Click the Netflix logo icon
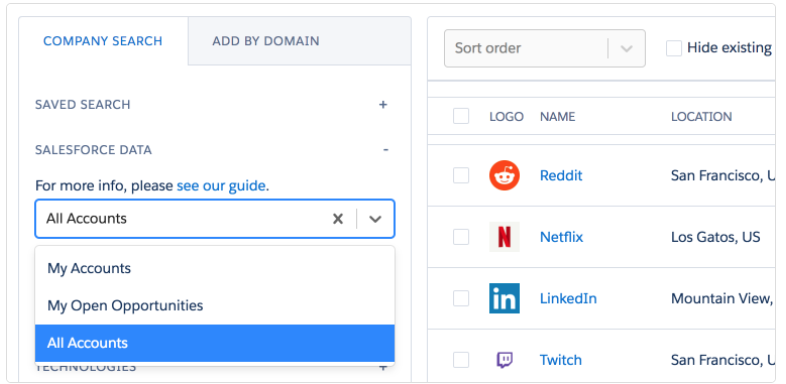Image resolution: width=786 pixels, height=384 pixels. click(504, 237)
